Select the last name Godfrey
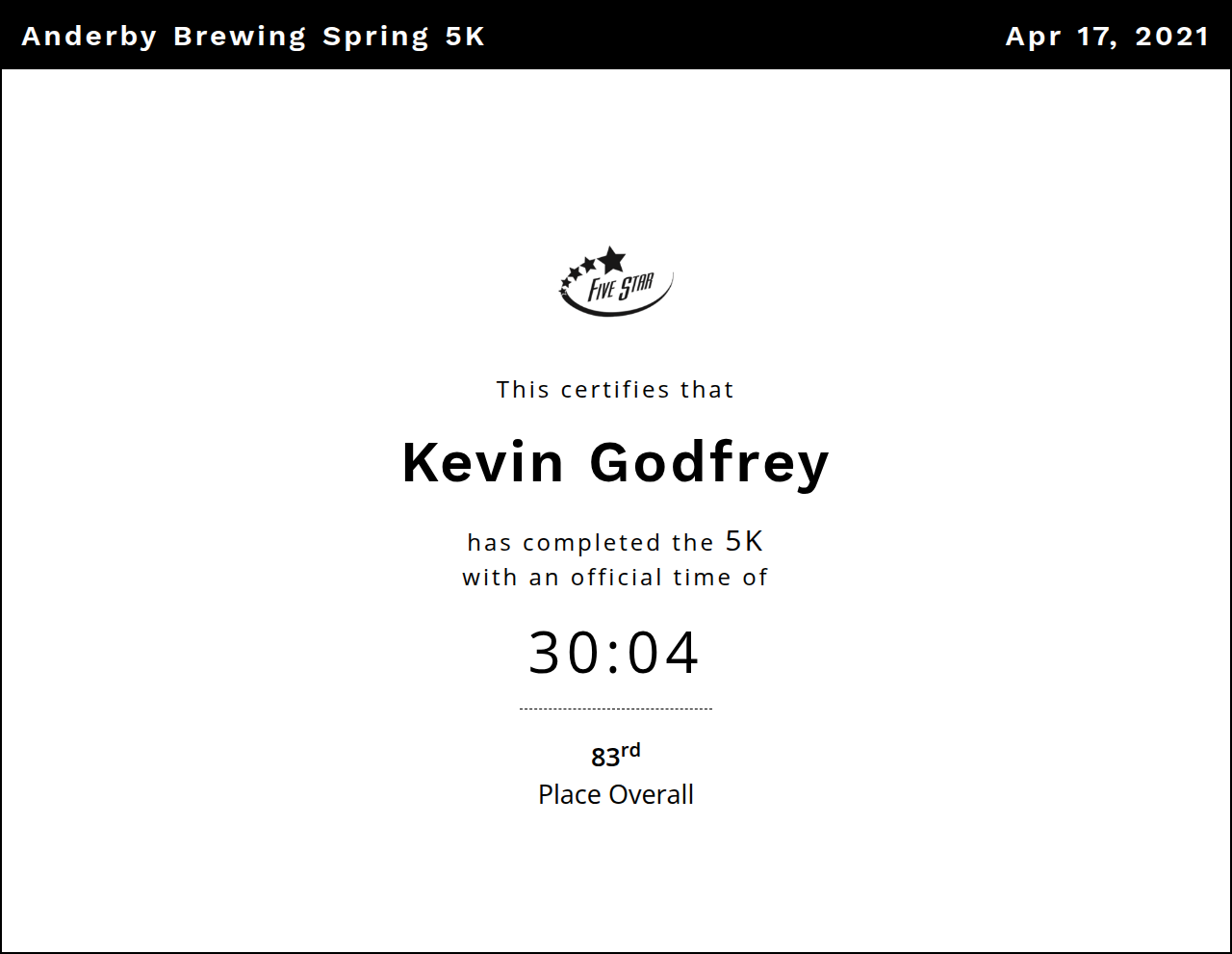Image resolution: width=1232 pixels, height=954 pixels. tap(709, 463)
